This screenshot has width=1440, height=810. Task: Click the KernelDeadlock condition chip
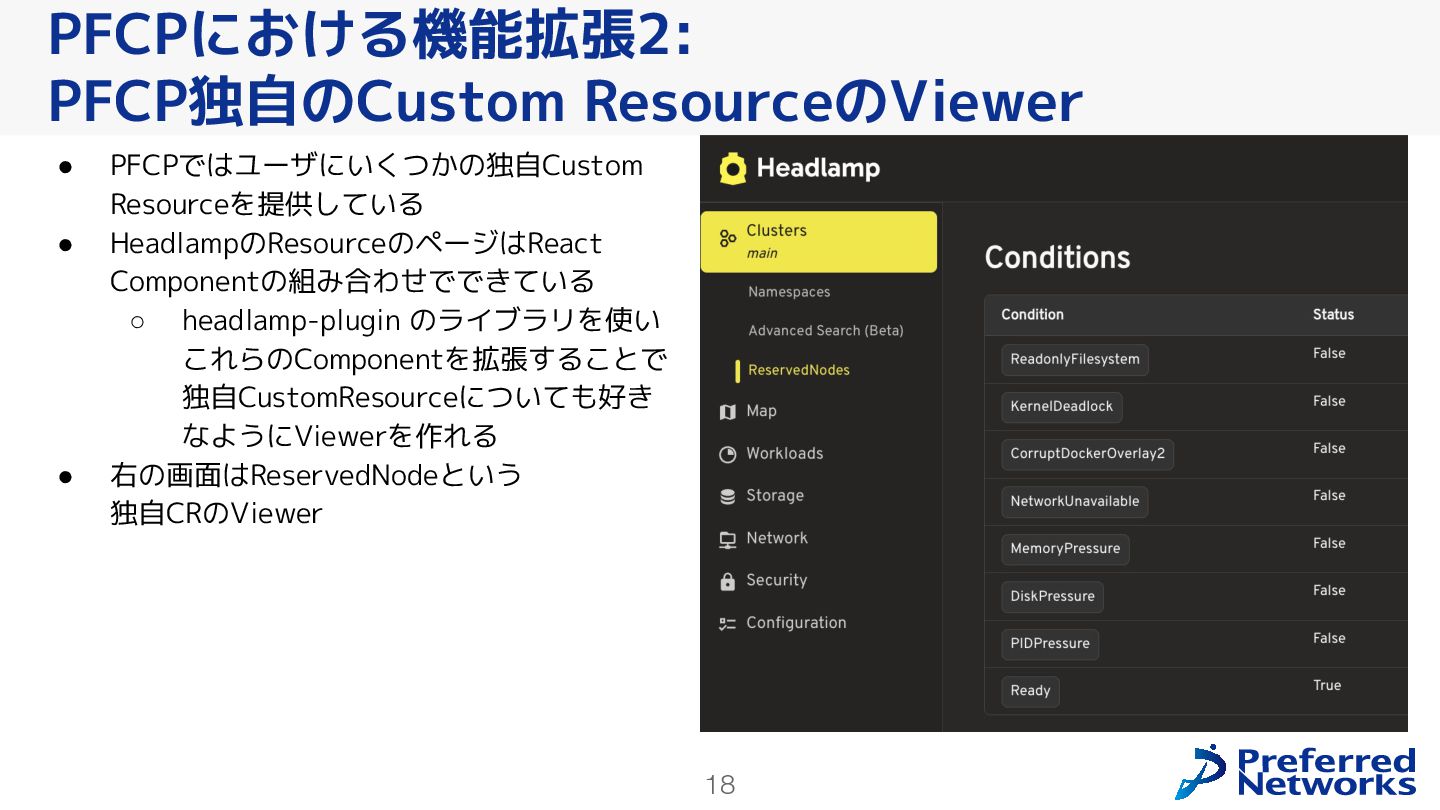click(x=1062, y=407)
